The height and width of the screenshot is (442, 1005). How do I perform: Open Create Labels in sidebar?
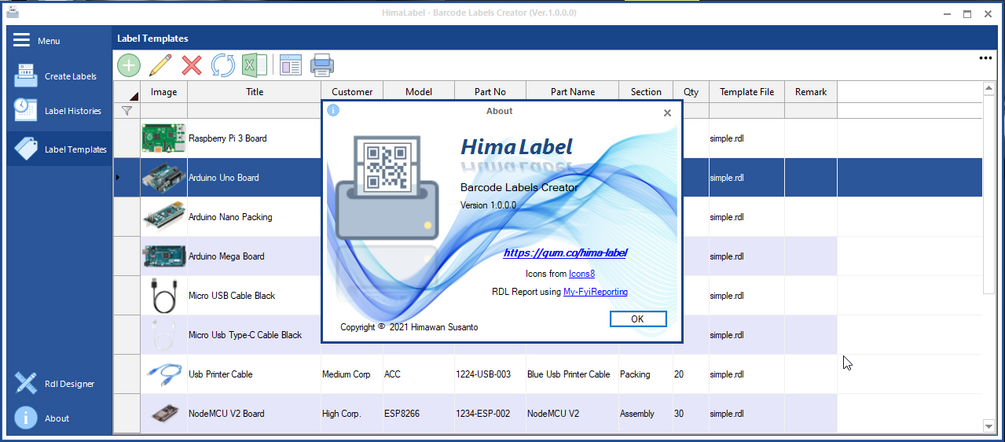tap(59, 76)
